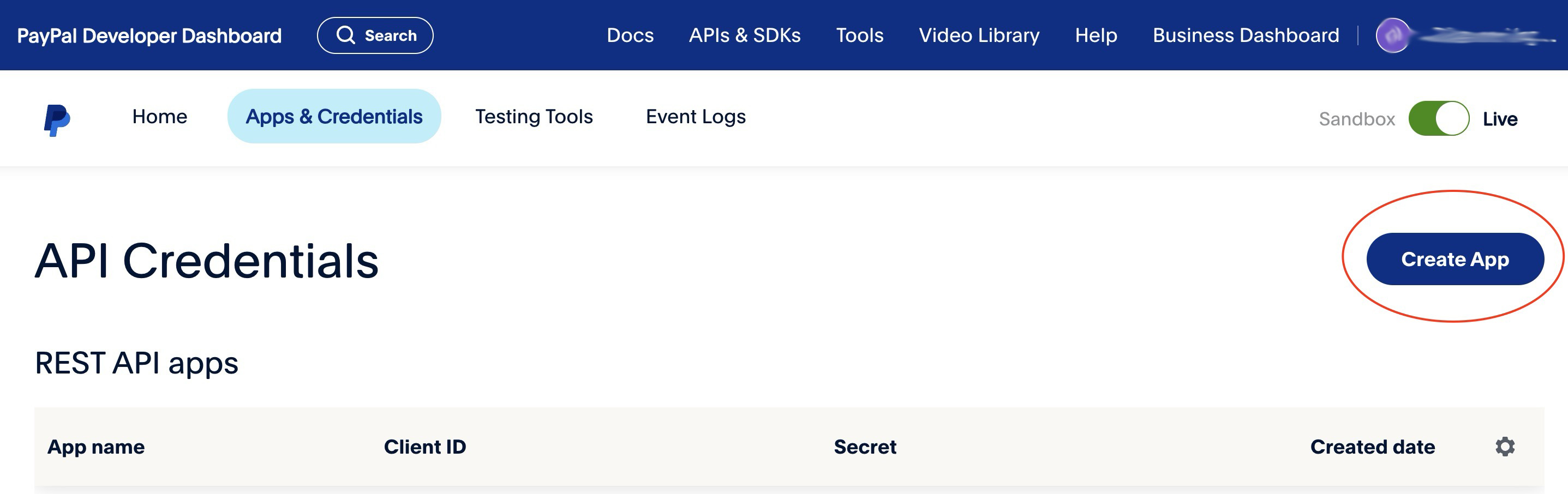Open table settings gear icon
Image resolution: width=1568 pixels, height=494 pixels.
(x=1505, y=447)
